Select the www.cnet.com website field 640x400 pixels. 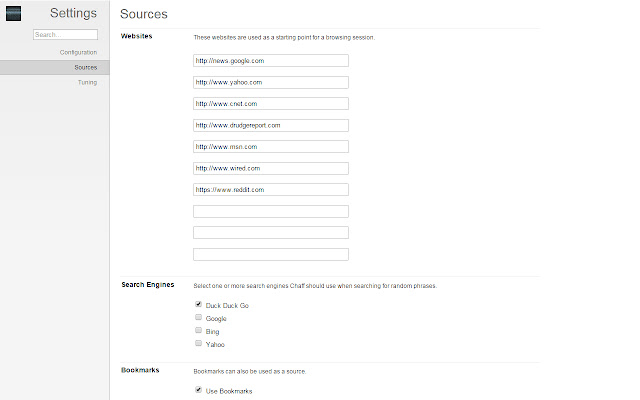pos(271,103)
